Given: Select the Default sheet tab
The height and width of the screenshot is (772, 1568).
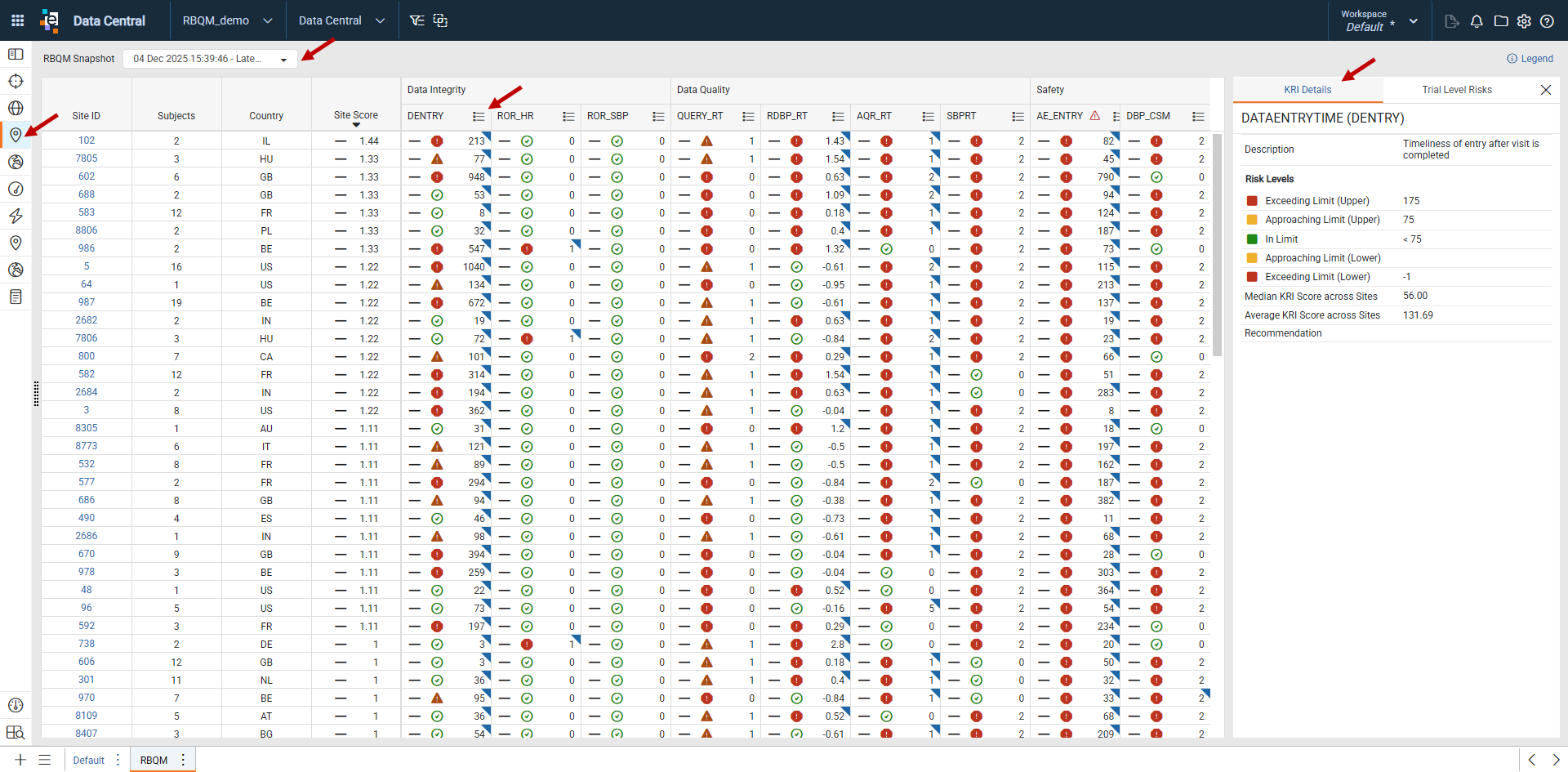Looking at the screenshot, I should click(x=88, y=760).
